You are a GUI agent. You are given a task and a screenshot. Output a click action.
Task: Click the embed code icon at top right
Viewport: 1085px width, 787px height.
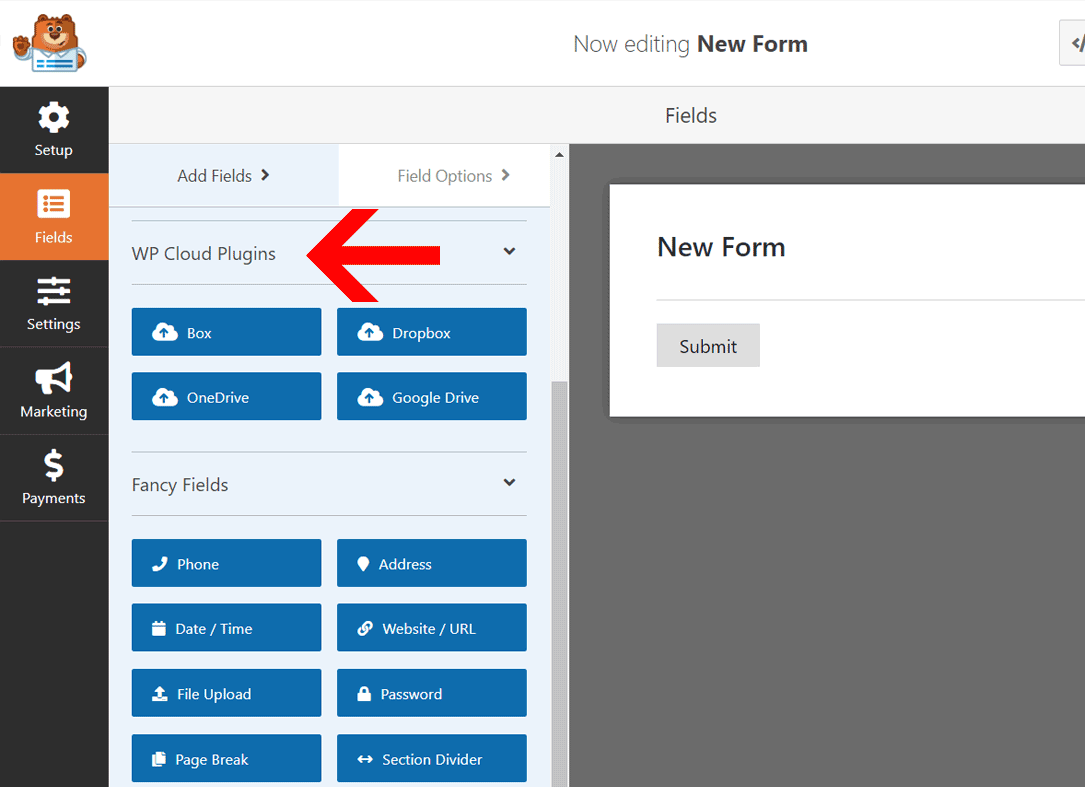click(x=1075, y=44)
